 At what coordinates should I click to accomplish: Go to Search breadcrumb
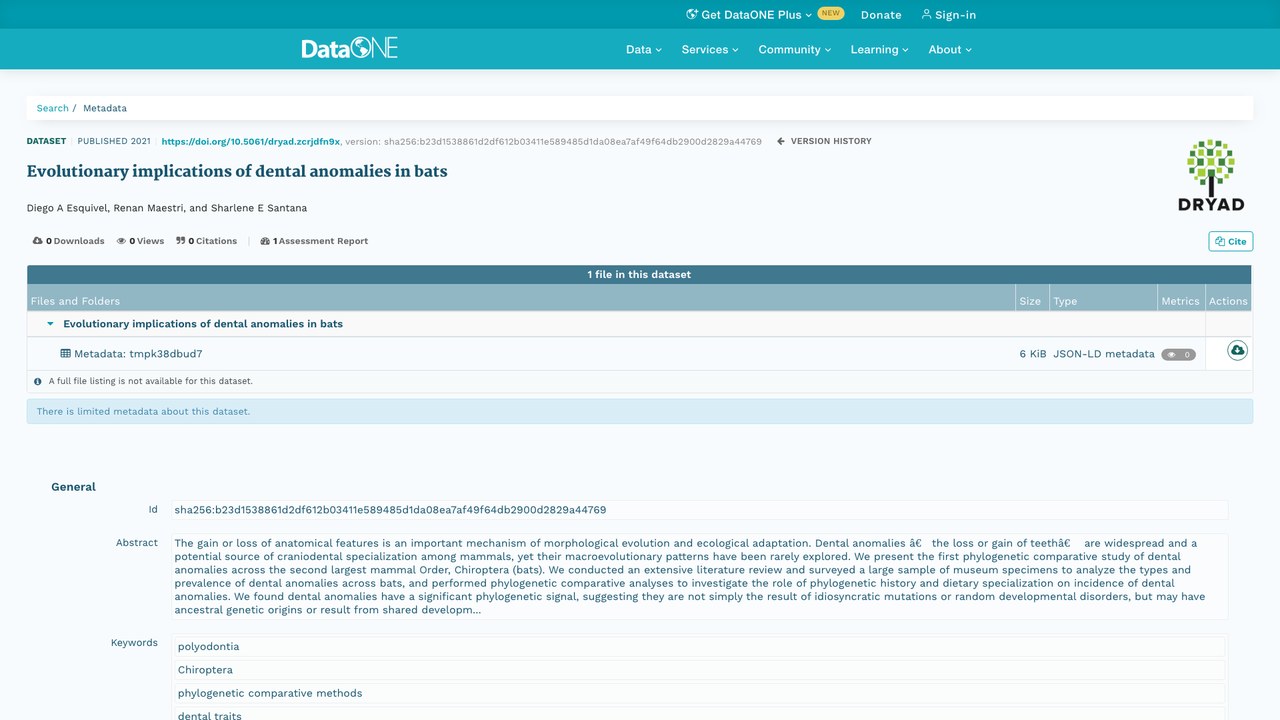point(52,108)
